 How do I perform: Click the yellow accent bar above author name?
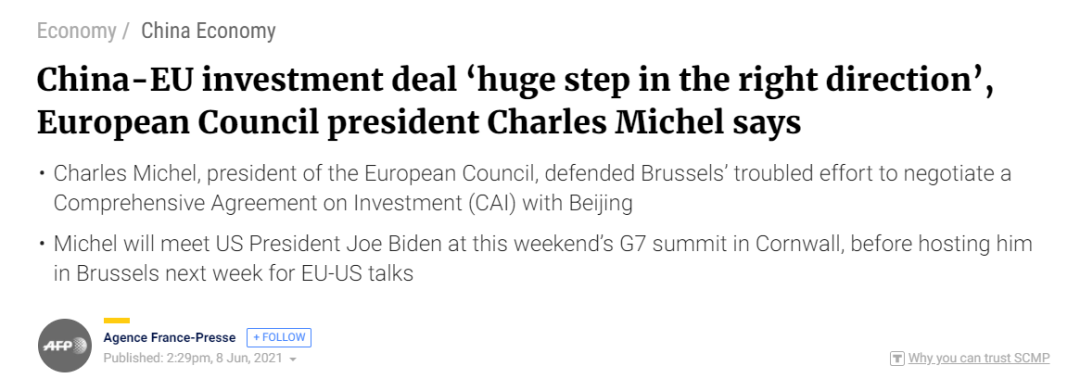point(116,321)
